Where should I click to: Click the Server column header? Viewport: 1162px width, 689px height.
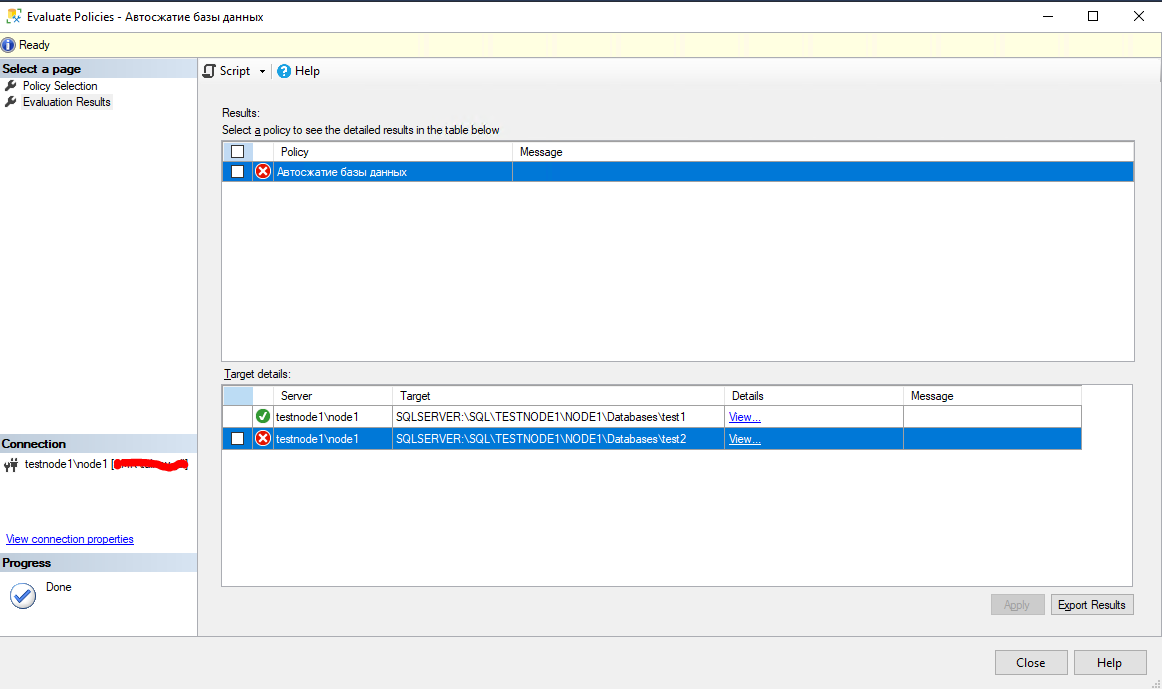point(333,396)
